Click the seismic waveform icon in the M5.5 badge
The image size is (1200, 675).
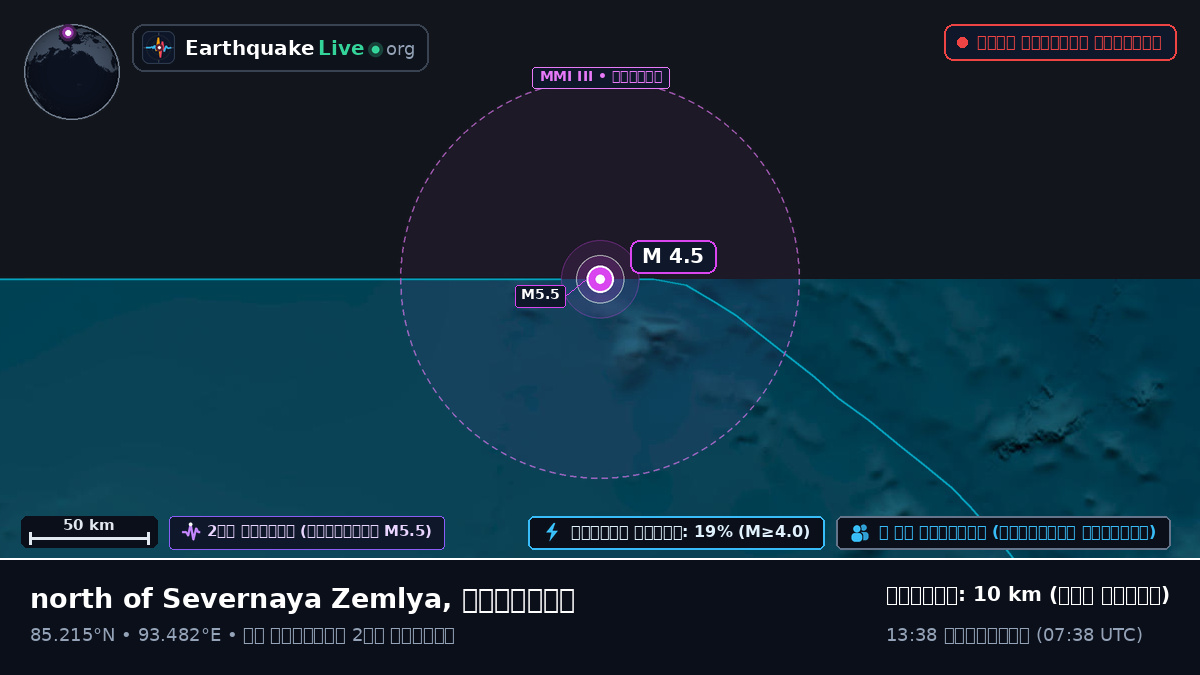[191, 533]
